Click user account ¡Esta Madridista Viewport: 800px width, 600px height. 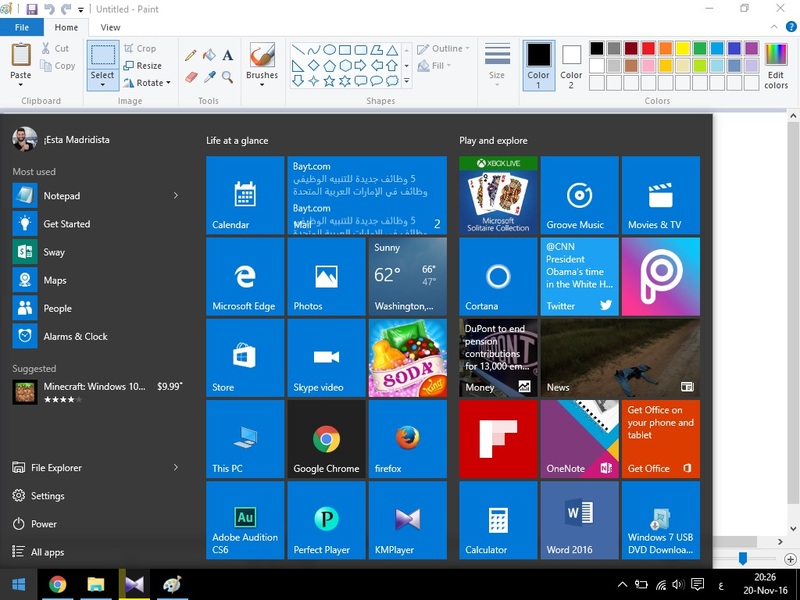61,139
